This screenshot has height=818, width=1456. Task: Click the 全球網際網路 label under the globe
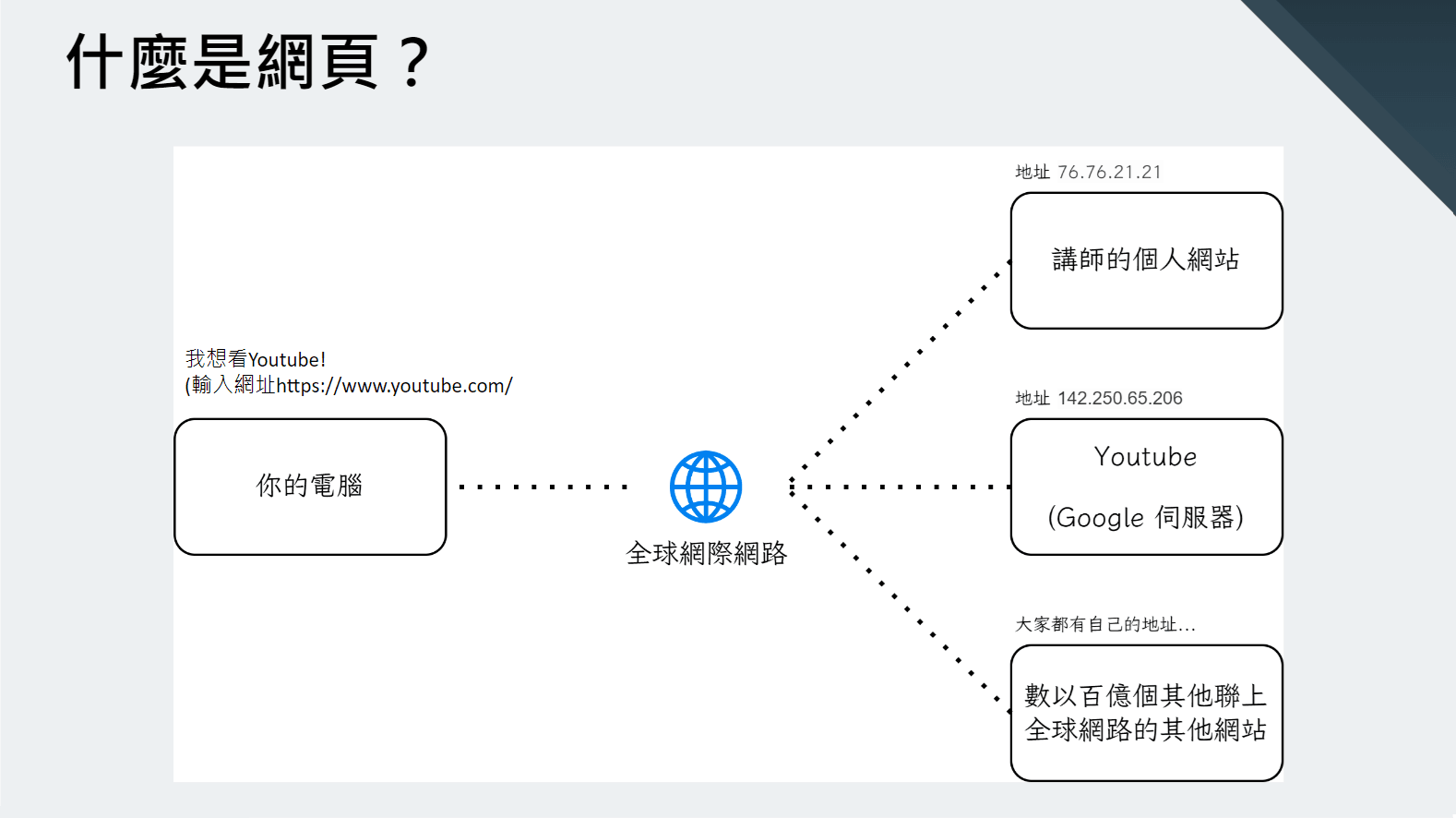[706, 553]
